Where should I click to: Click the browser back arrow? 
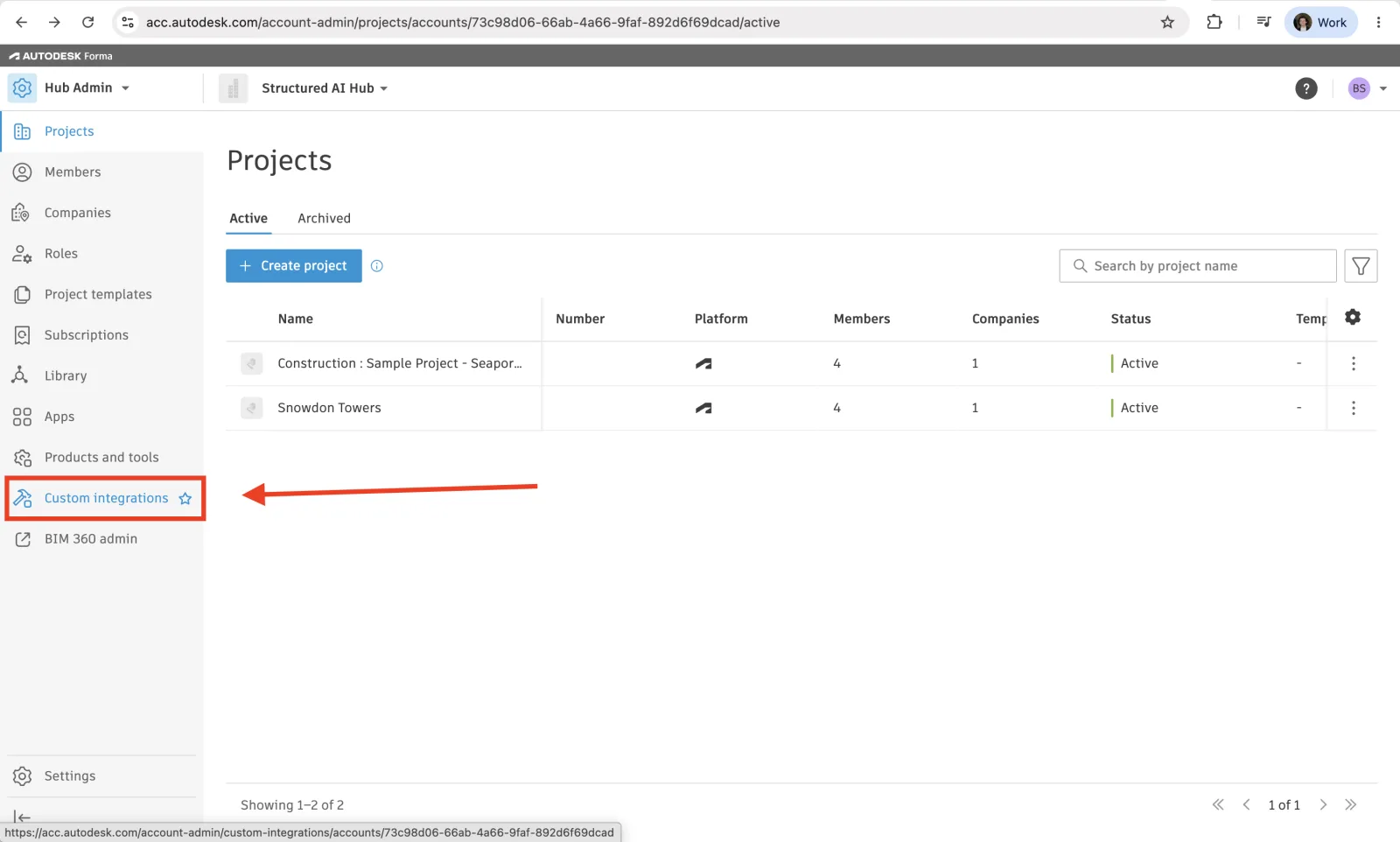pyautogui.click(x=22, y=23)
